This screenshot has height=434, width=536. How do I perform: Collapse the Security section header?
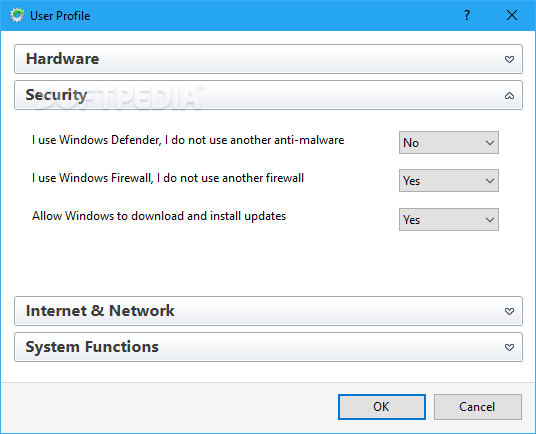(268, 95)
